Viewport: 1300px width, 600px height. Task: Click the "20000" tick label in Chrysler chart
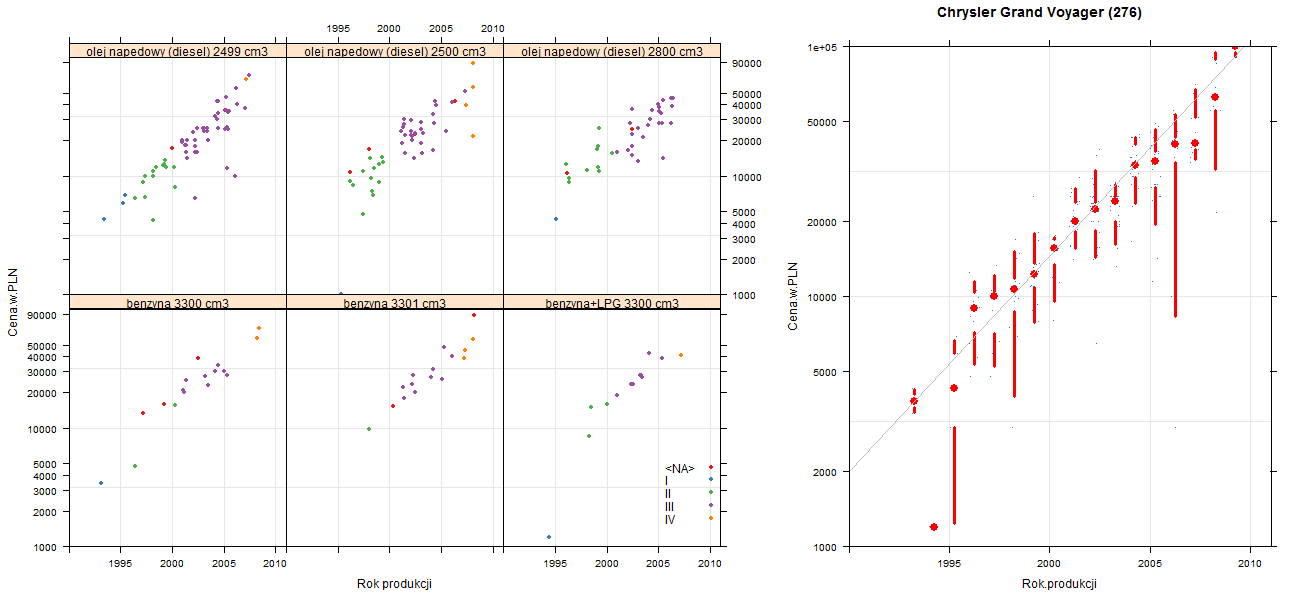click(823, 221)
